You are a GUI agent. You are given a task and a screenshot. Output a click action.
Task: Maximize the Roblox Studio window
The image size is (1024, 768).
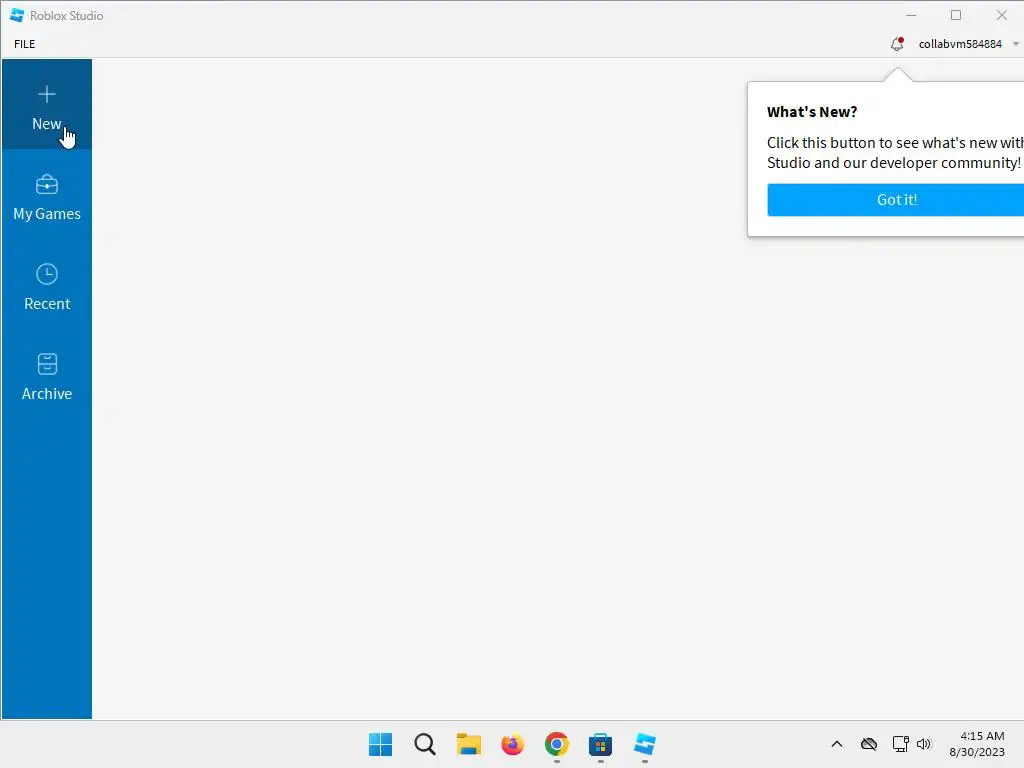956,15
